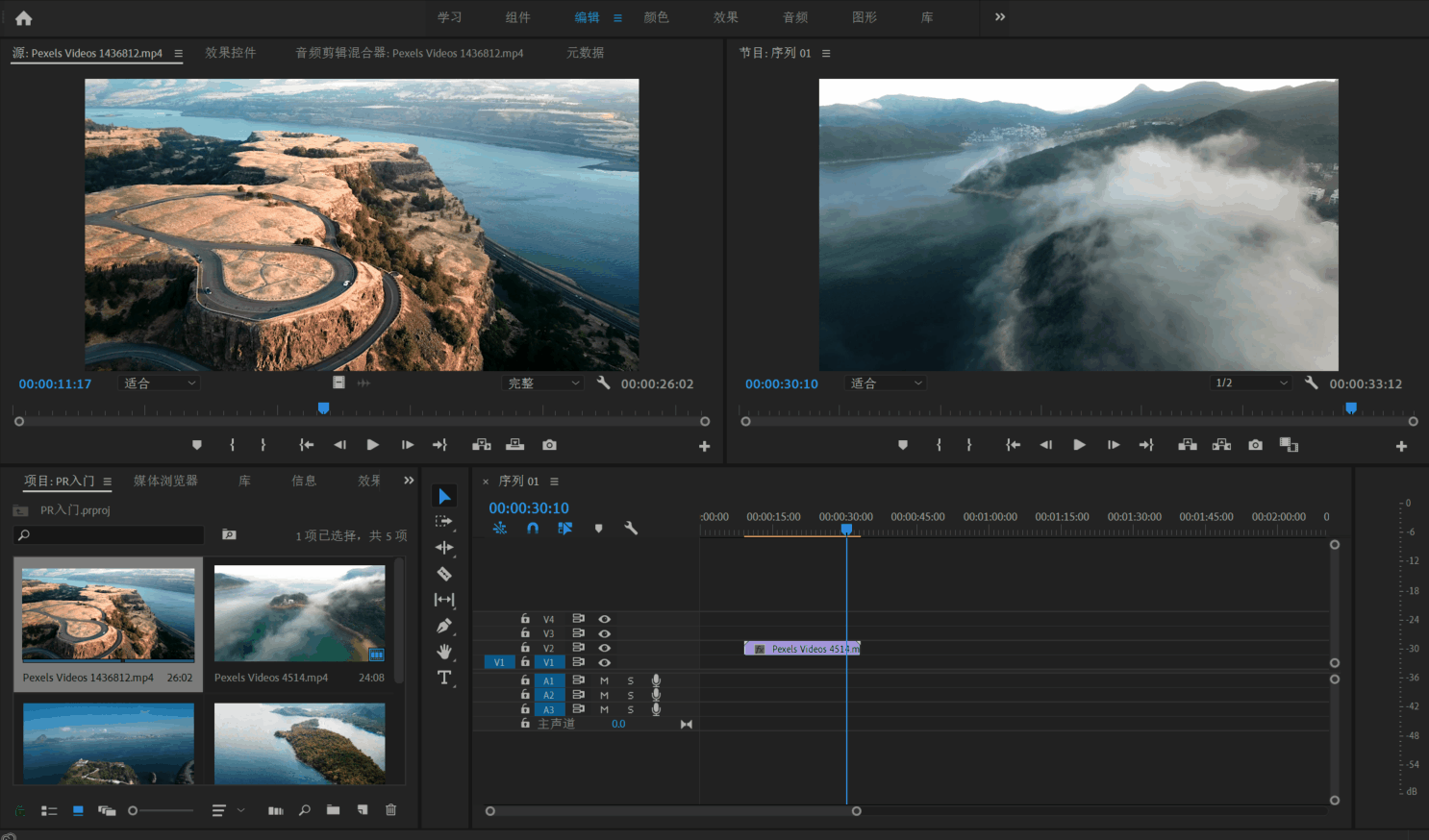The width and height of the screenshot is (1429, 840).
Task: Adjust the project thumbnail zoom slider
Action: click(x=134, y=810)
